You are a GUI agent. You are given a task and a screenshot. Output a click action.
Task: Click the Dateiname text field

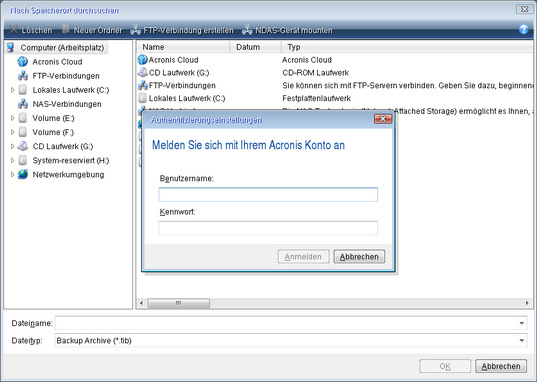tap(286, 323)
